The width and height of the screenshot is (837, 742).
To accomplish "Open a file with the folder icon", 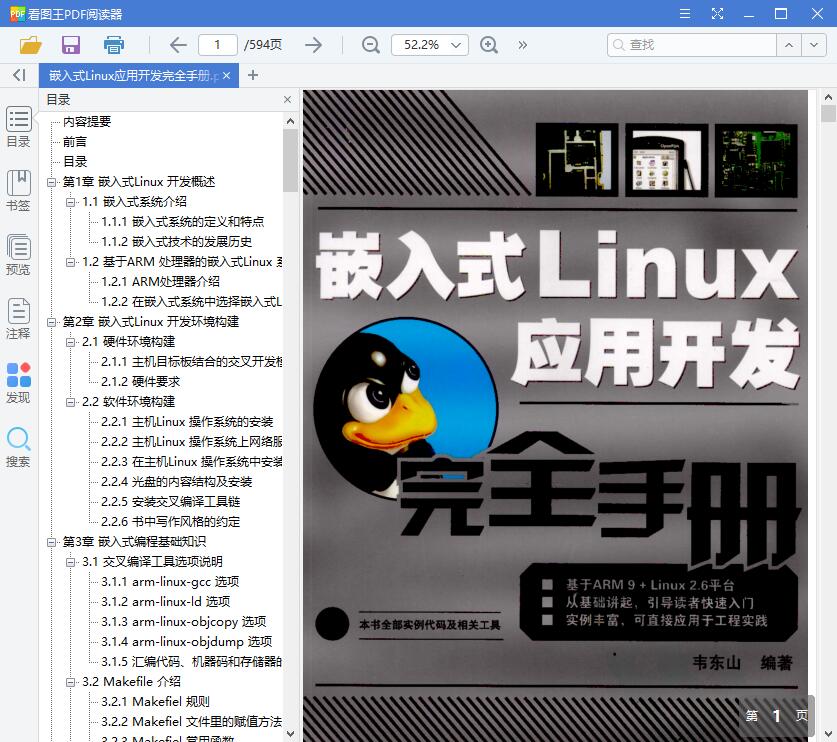I will (30, 45).
